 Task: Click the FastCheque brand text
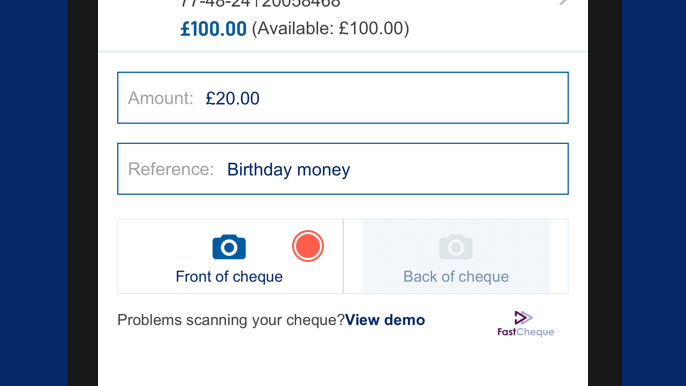[525, 332]
